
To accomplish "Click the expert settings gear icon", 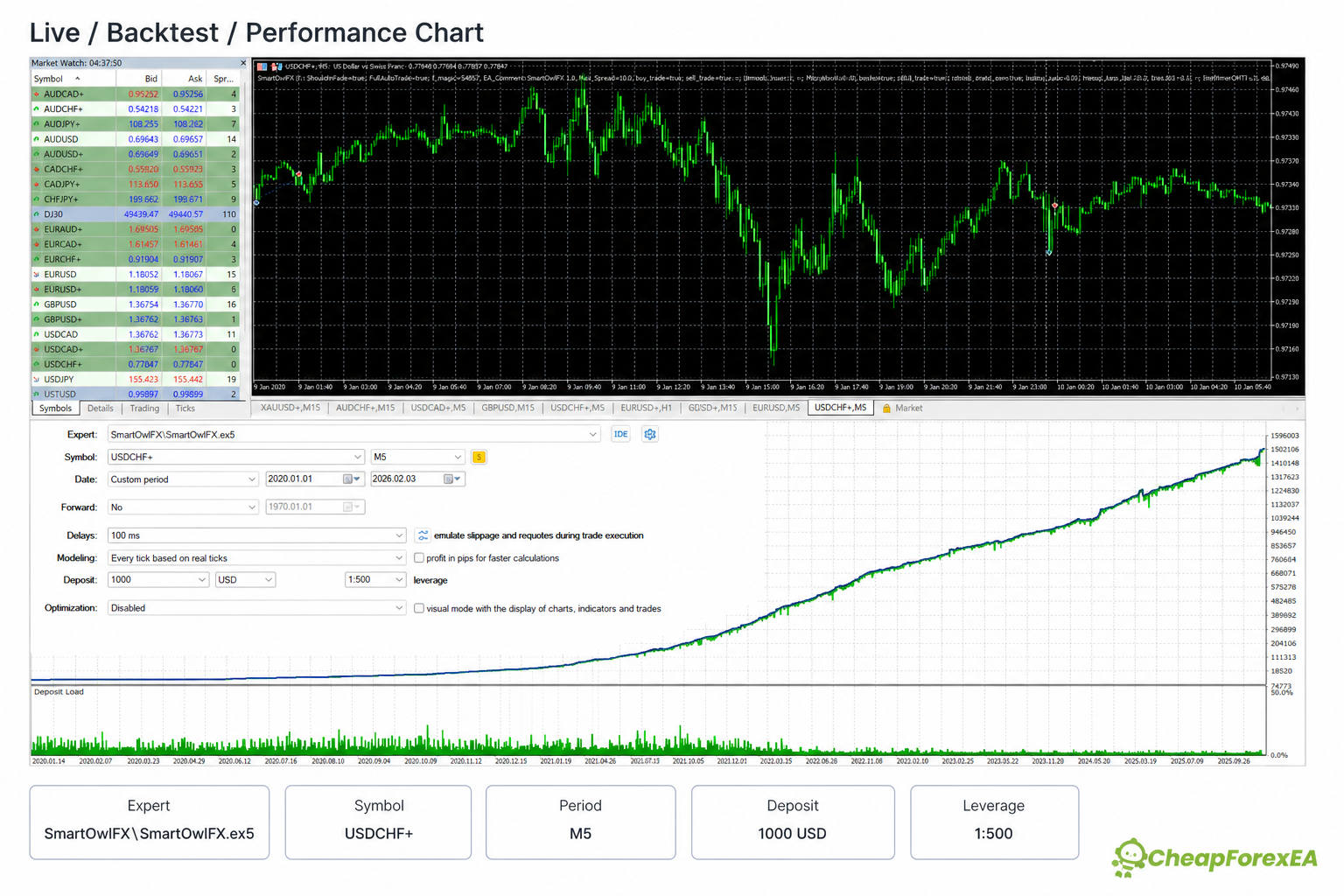I will pos(650,434).
